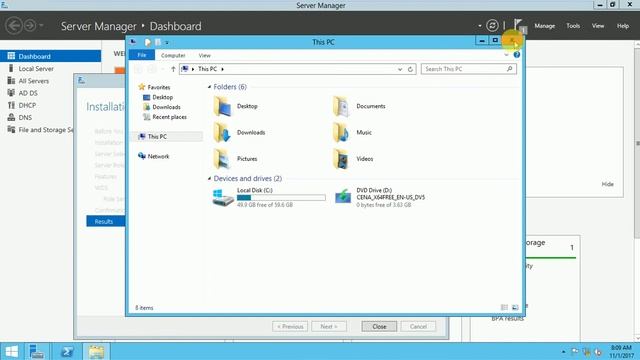640x360 pixels.
Task: Open the Pictures folder icon
Action: click(x=222, y=159)
